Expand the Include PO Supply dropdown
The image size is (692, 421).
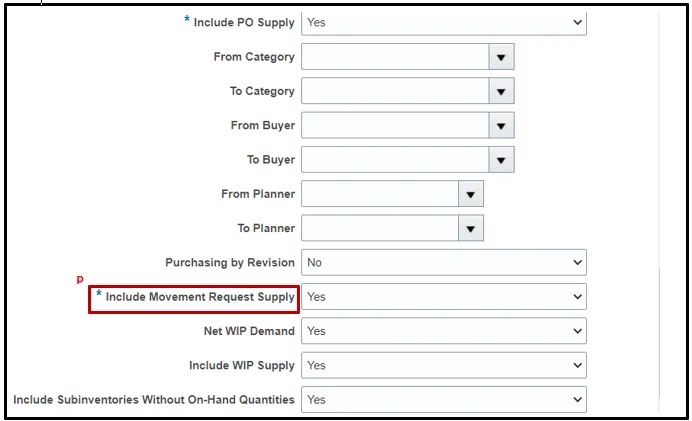tap(444, 22)
